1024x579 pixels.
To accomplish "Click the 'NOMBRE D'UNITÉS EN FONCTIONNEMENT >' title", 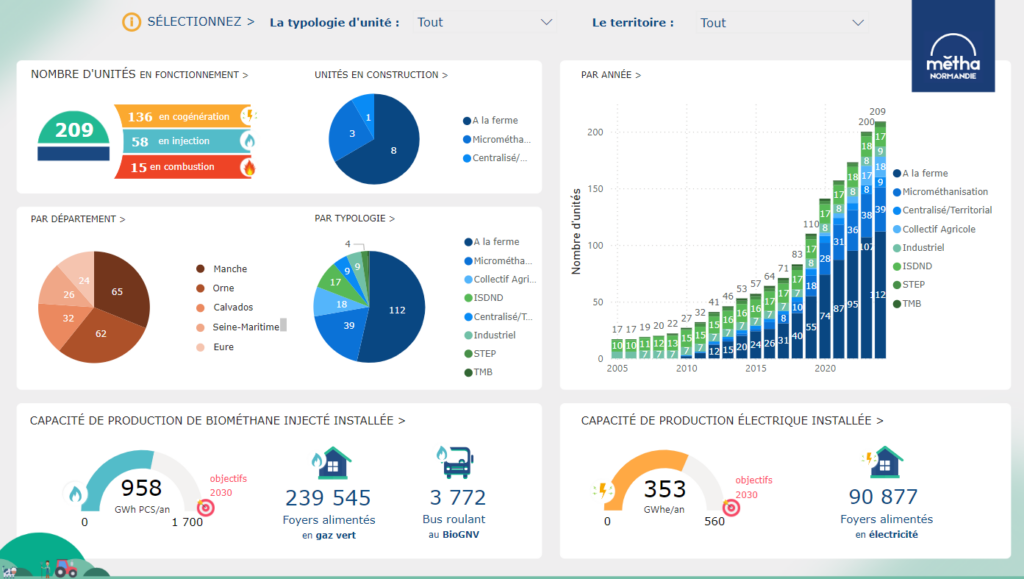I will click(139, 74).
